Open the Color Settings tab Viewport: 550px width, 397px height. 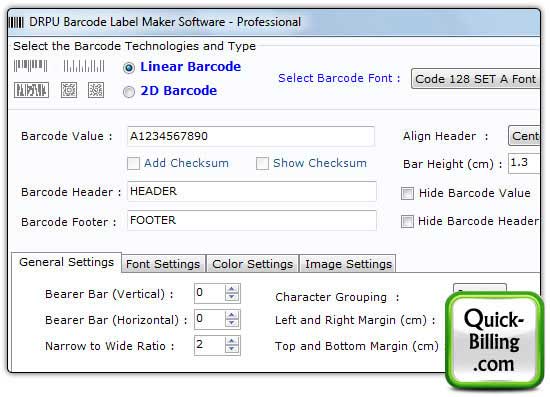(253, 264)
